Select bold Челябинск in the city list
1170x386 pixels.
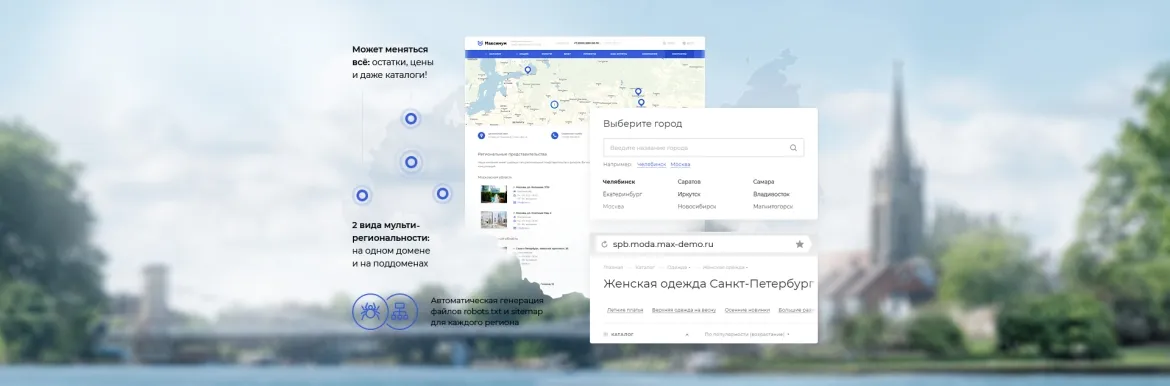point(619,181)
